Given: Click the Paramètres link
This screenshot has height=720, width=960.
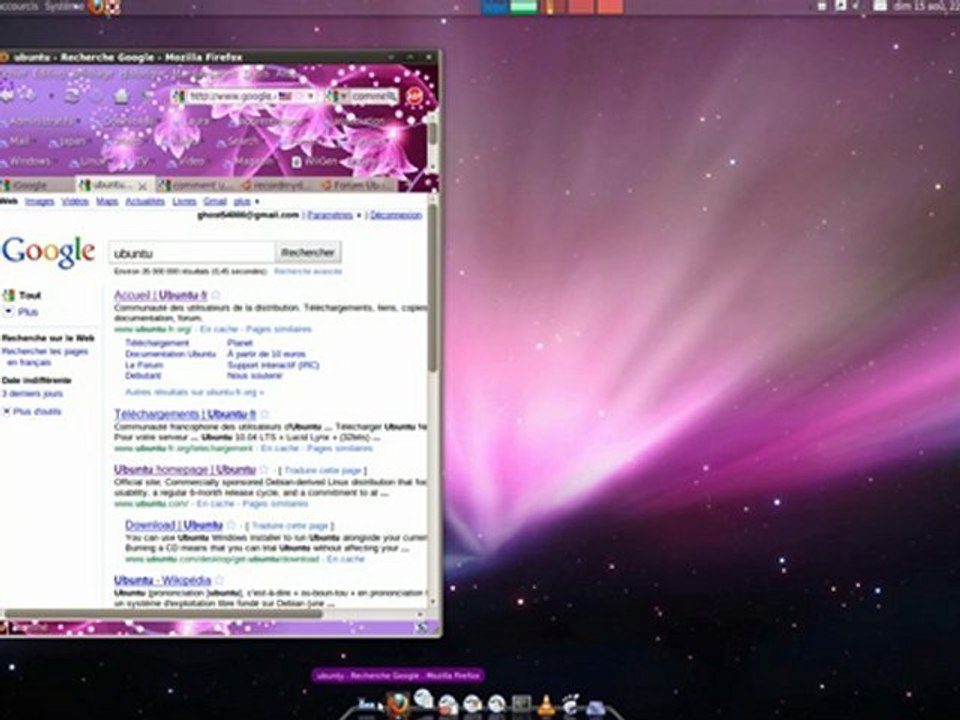Looking at the screenshot, I should click(330, 215).
